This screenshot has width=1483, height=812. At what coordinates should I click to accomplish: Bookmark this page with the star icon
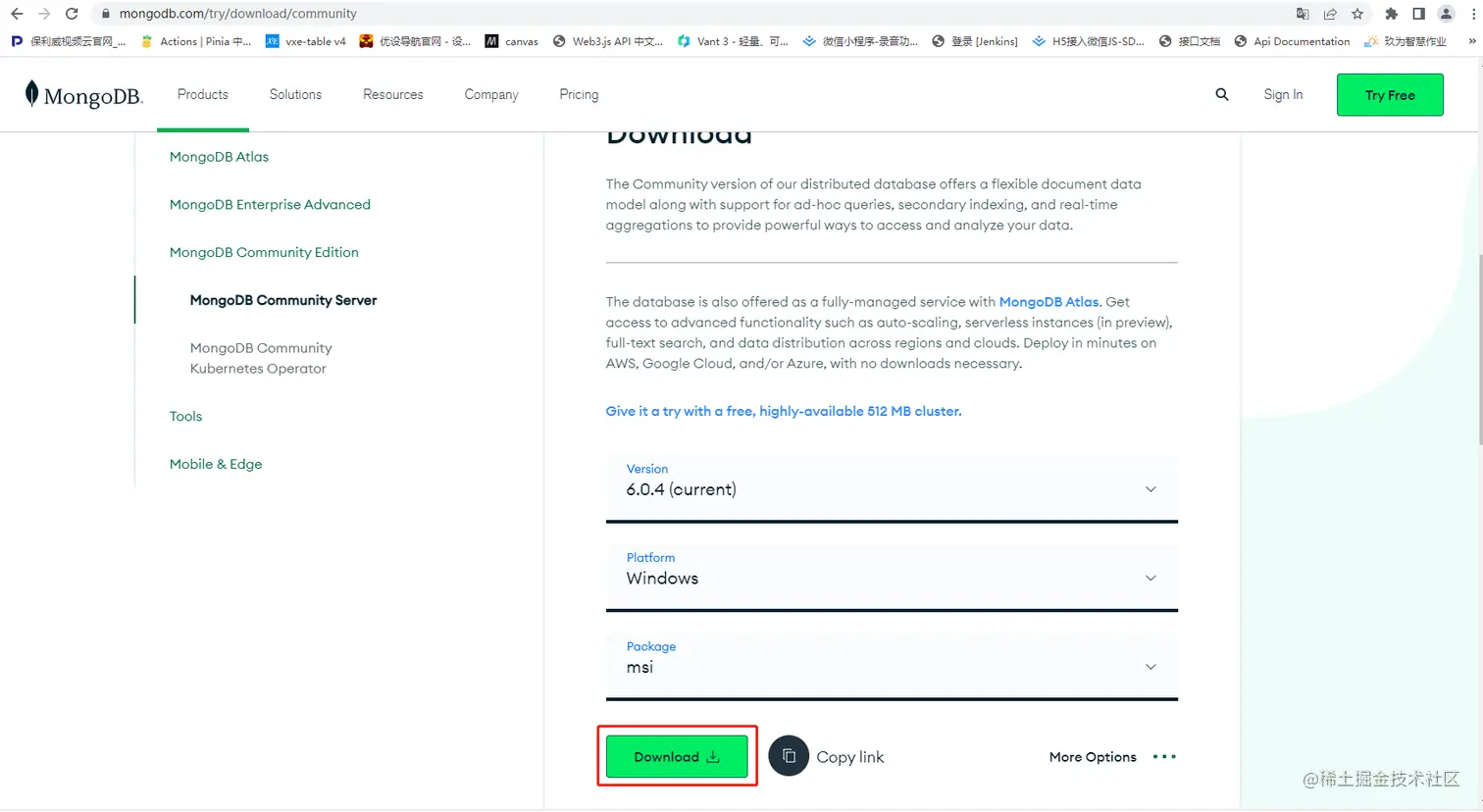[1357, 14]
